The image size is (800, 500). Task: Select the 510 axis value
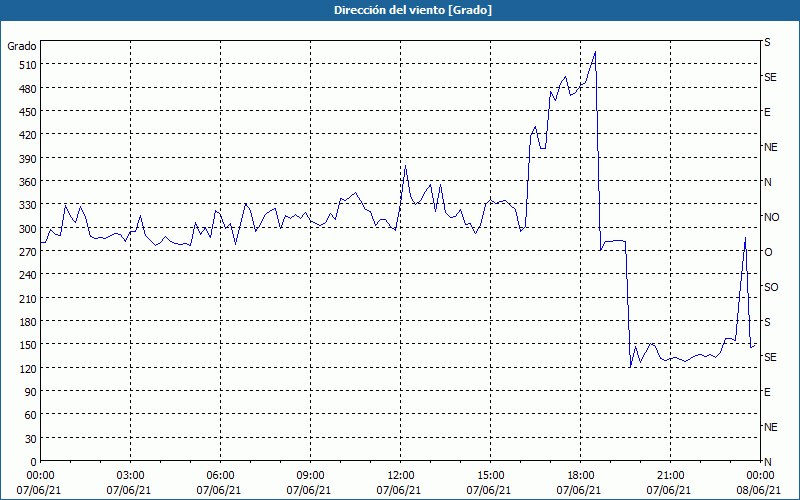tap(28, 65)
